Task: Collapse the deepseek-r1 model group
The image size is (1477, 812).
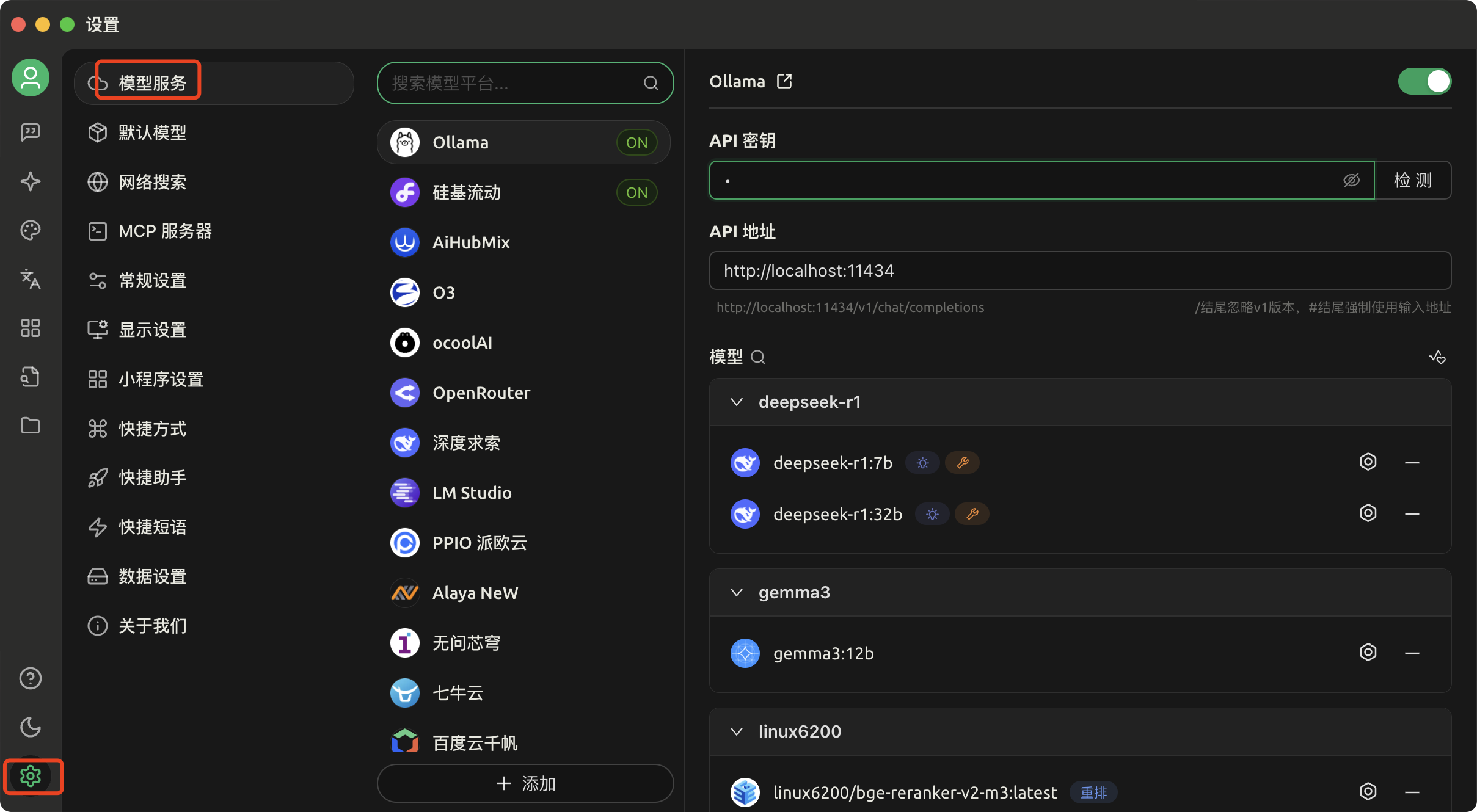Action: [x=737, y=402]
